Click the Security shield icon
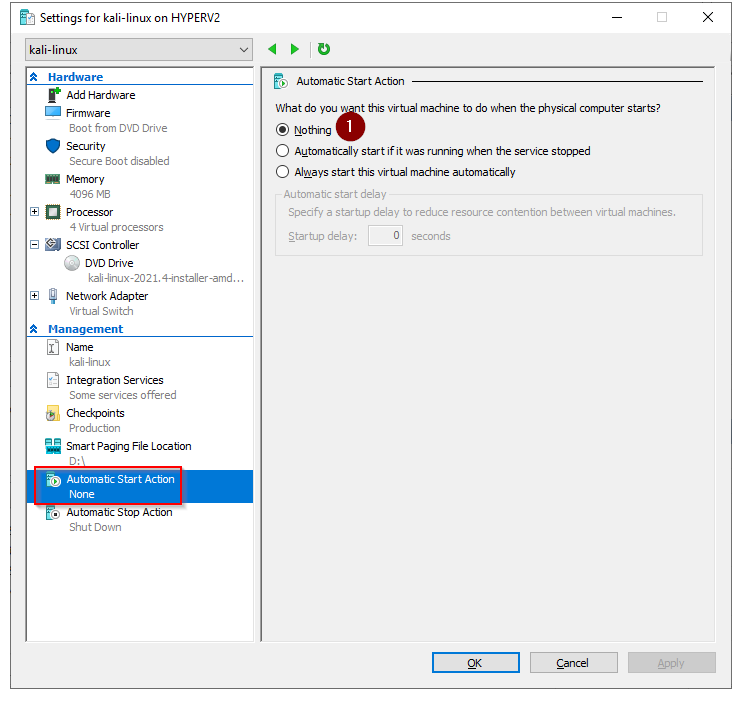Image resolution: width=734 pixels, height=708 pixels. pyautogui.click(x=53, y=146)
